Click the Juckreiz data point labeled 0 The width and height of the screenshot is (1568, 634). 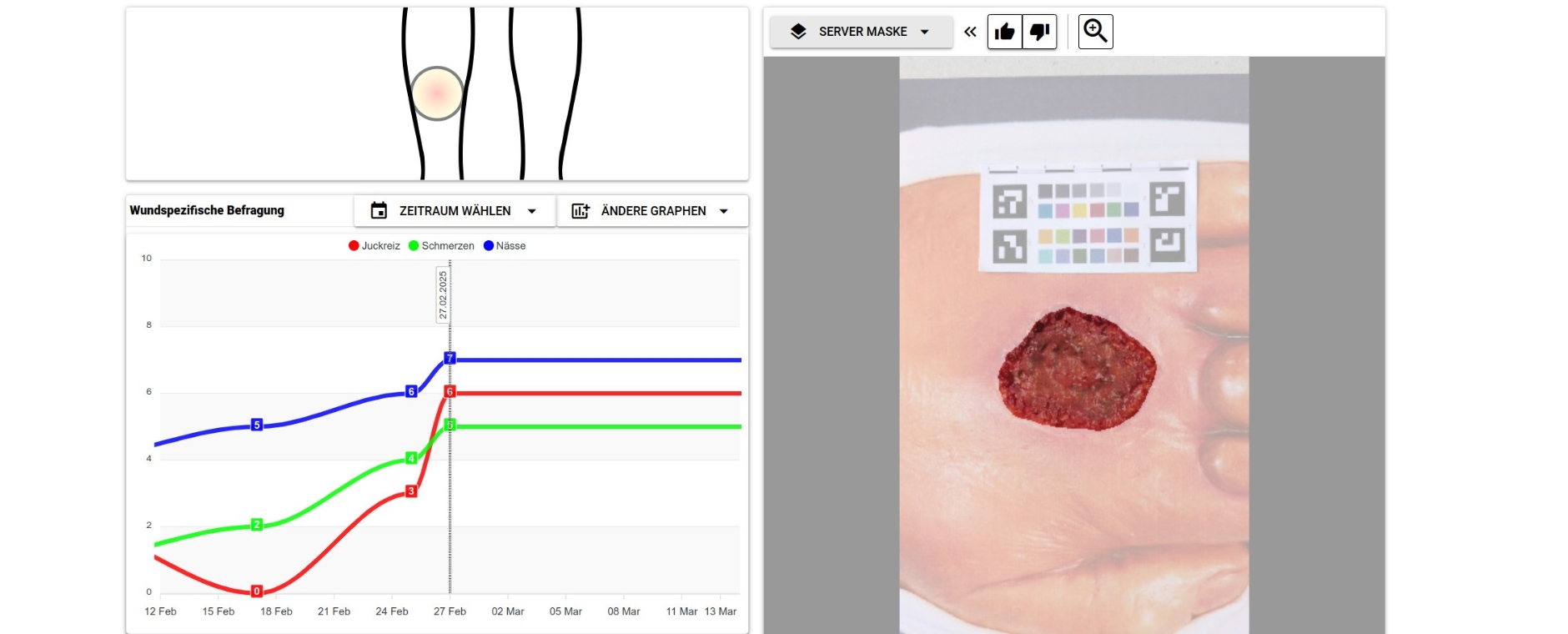(257, 591)
